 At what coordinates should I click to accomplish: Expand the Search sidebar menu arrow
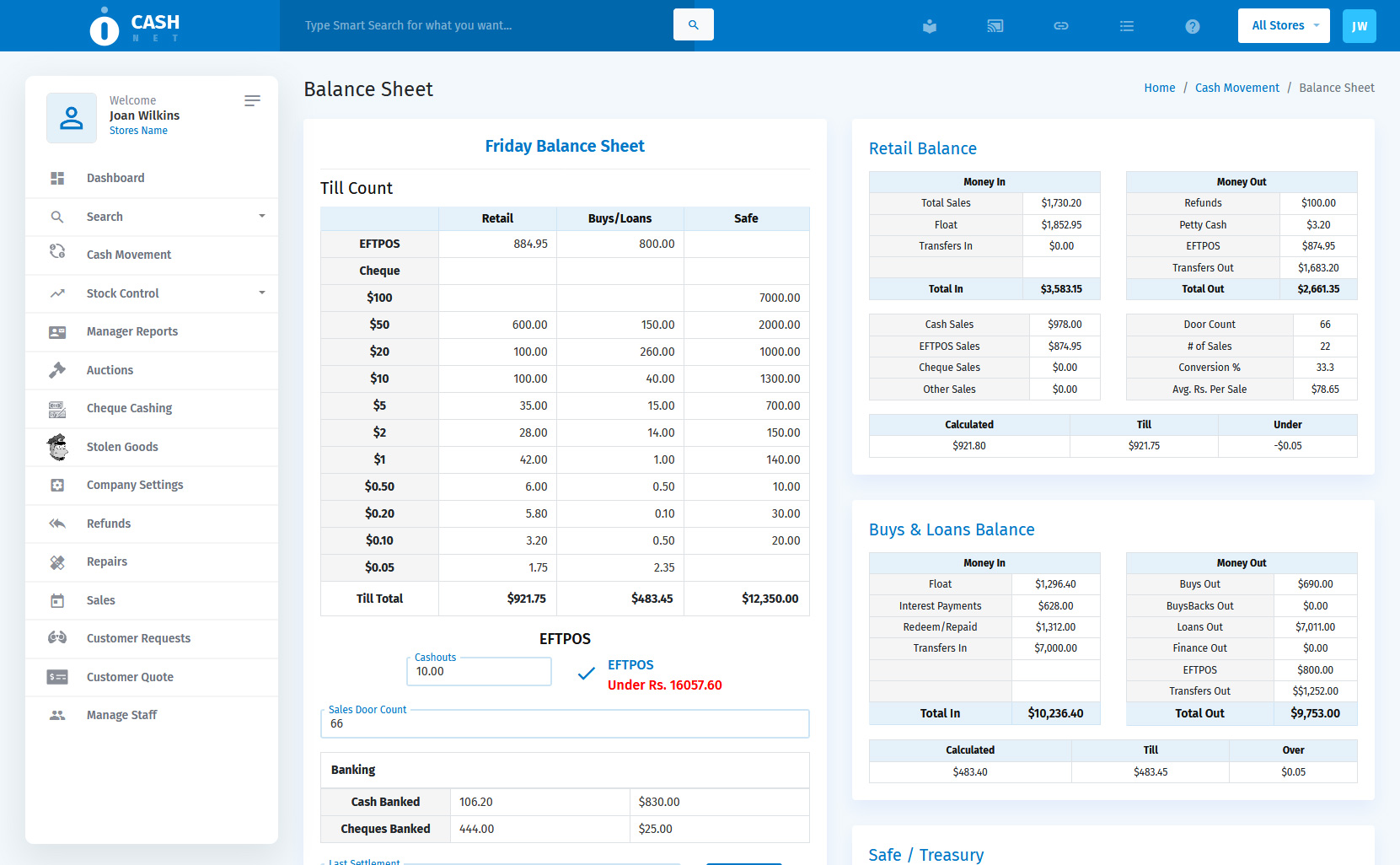coord(261,217)
